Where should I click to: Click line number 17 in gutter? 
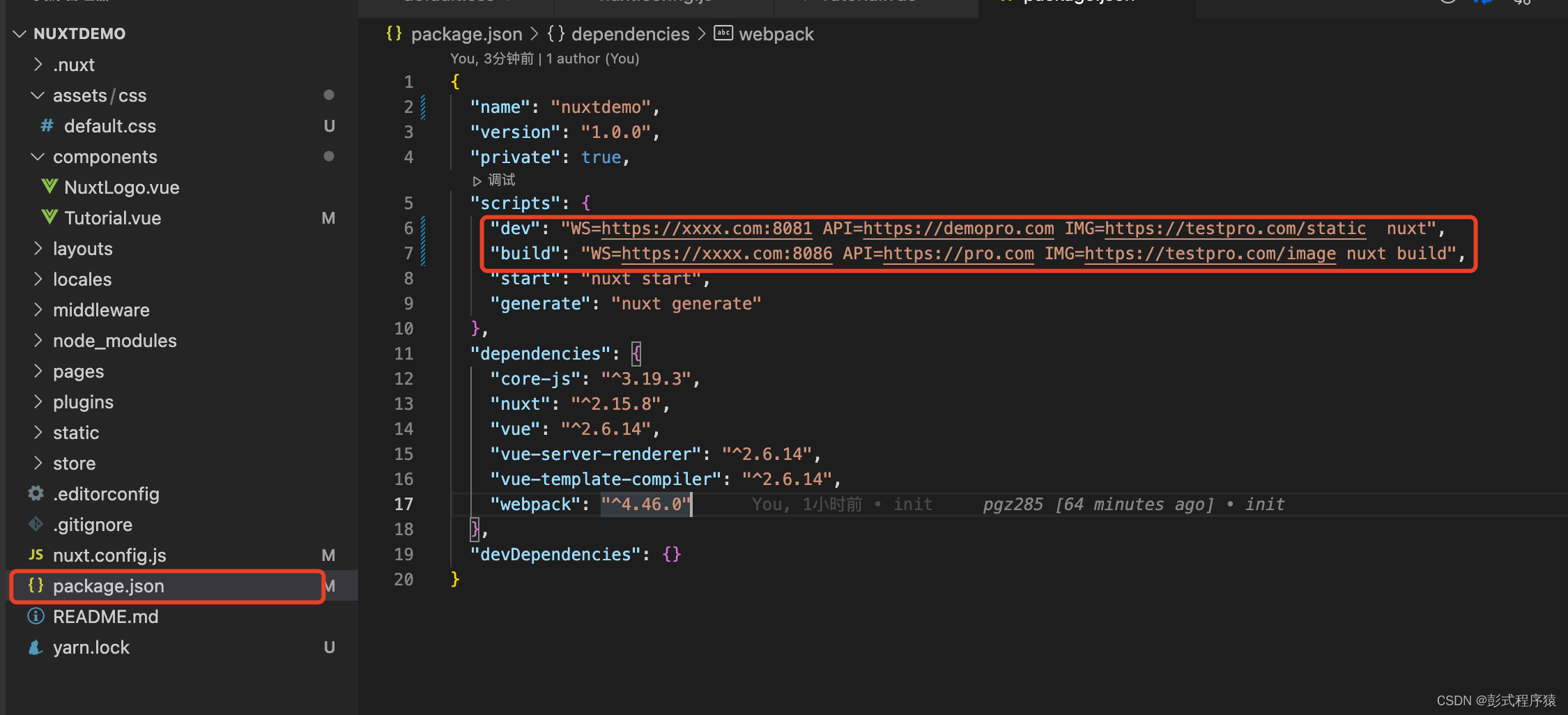point(403,505)
